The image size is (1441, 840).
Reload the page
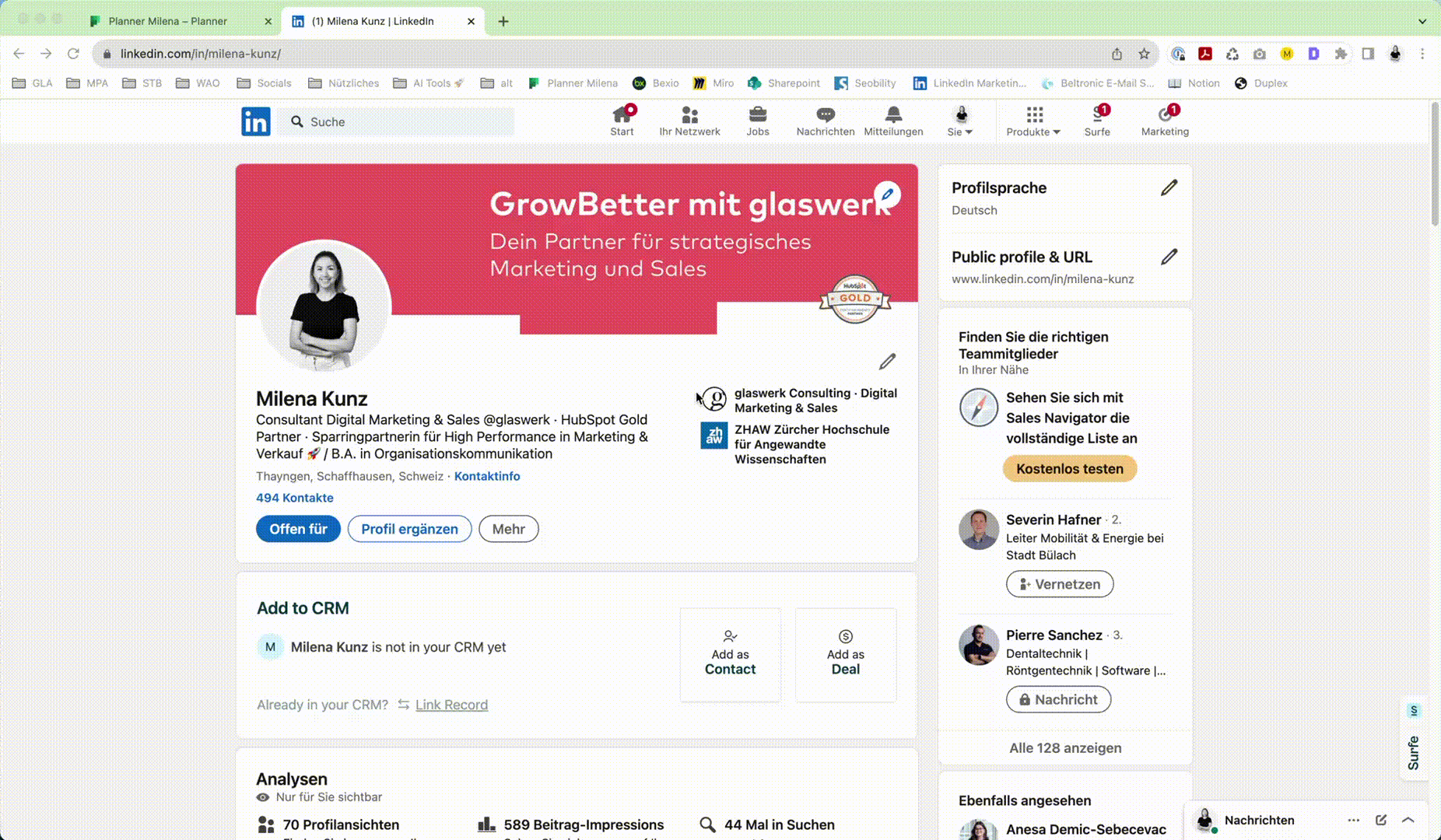[73, 54]
